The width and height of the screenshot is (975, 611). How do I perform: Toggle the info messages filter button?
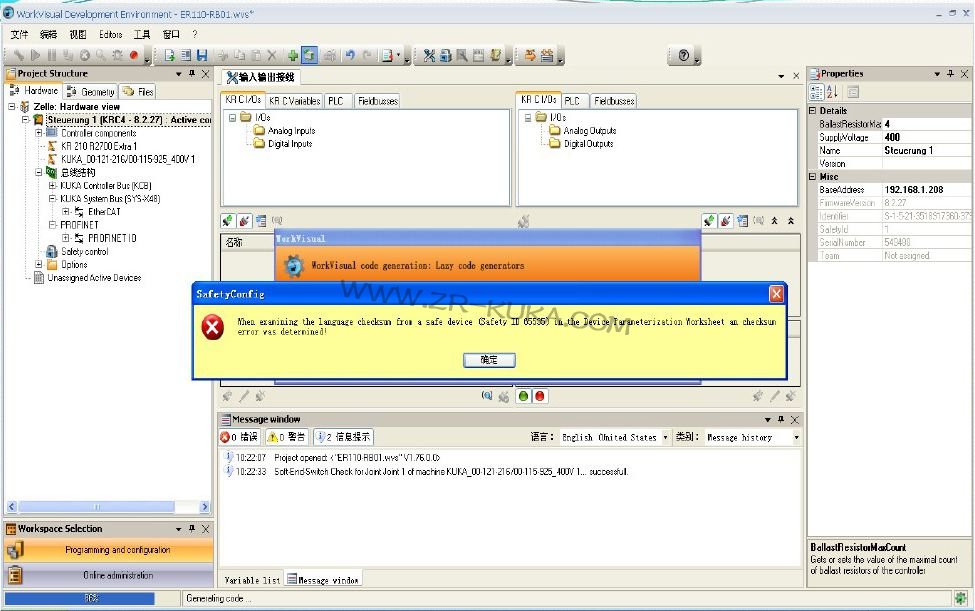[343, 437]
